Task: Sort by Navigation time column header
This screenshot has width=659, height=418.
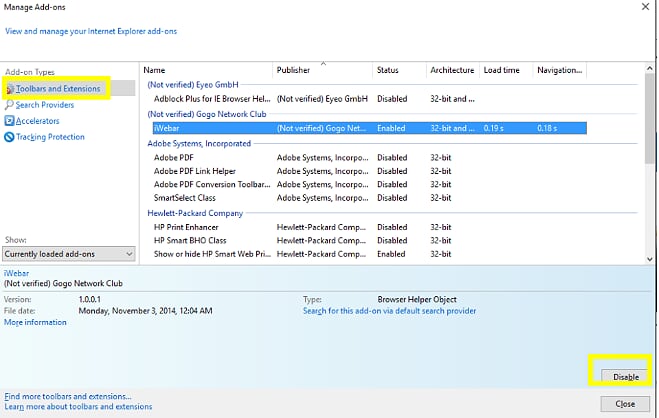Action: 560,70
